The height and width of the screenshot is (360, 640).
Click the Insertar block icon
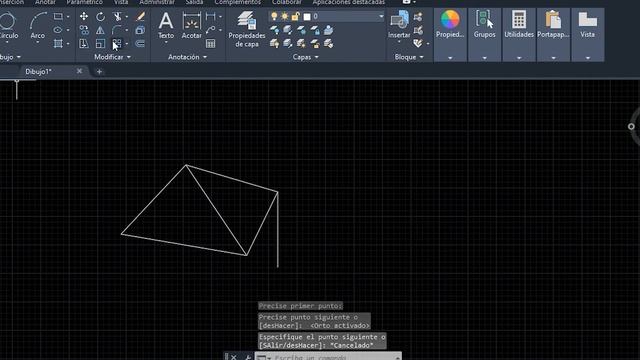399,24
